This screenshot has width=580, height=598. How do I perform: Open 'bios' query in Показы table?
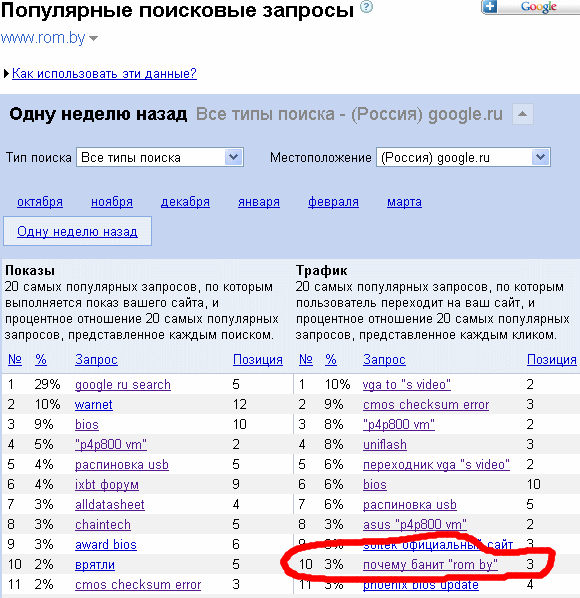(x=87, y=424)
